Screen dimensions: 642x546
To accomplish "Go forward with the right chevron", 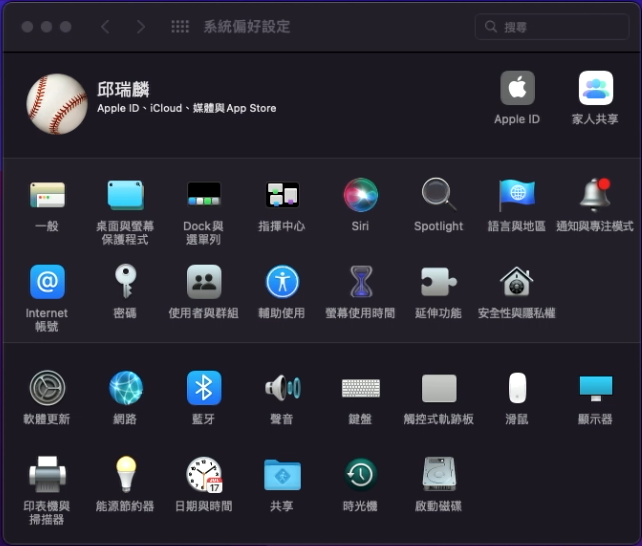I will click(141, 27).
